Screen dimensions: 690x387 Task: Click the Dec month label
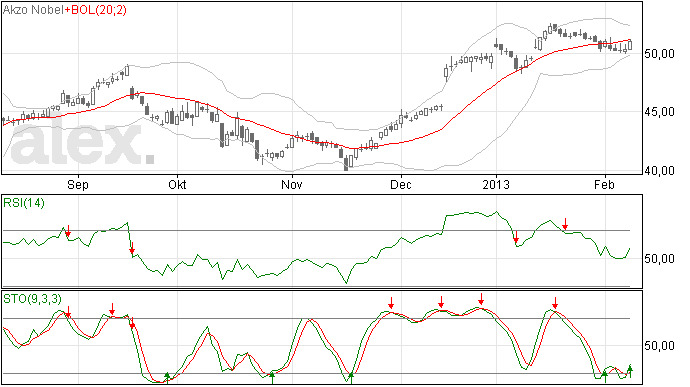tap(401, 184)
